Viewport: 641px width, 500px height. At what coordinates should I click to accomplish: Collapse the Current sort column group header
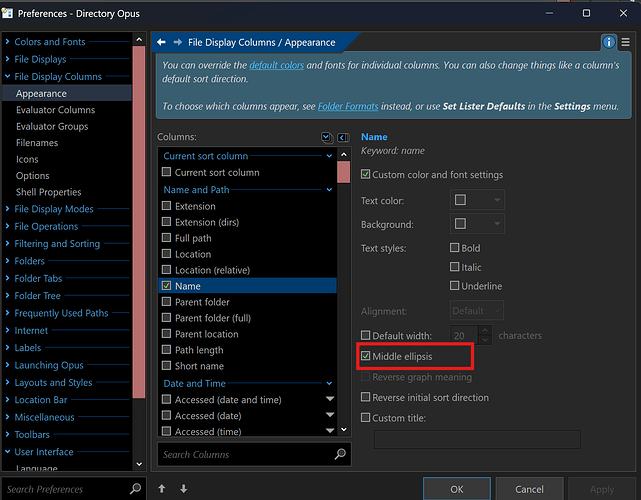329,156
